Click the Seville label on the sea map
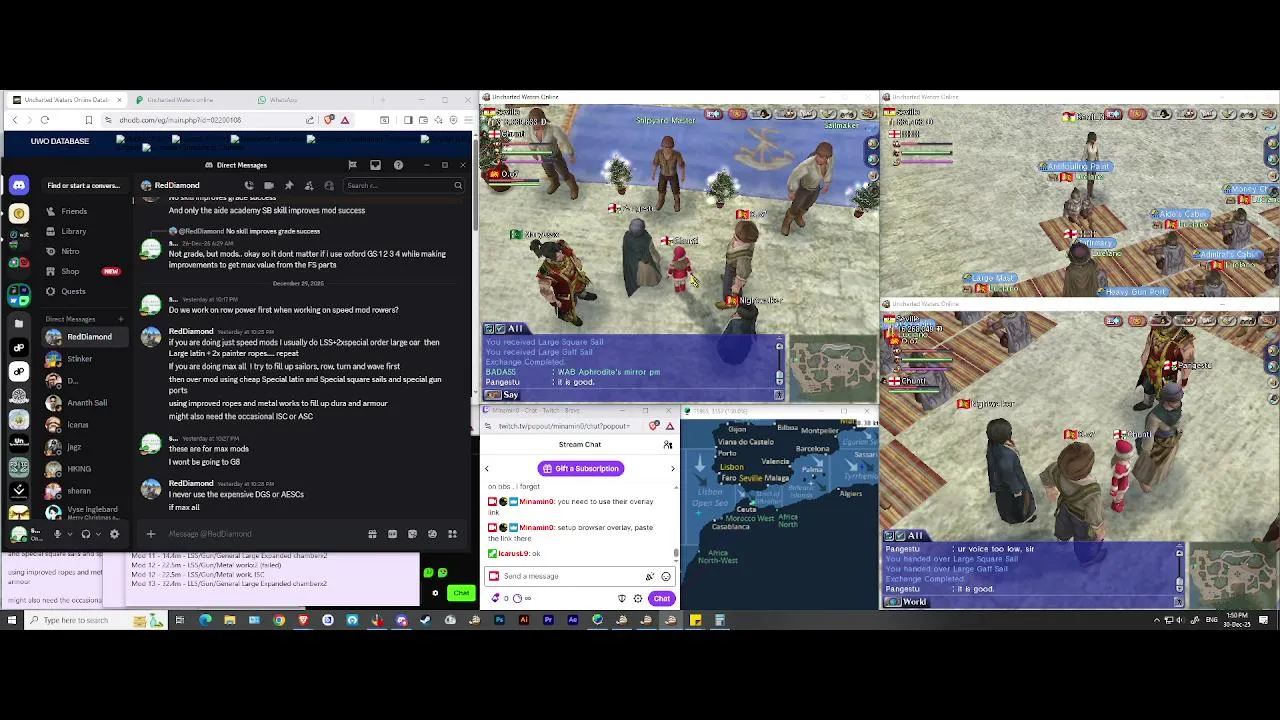This screenshot has width=1280, height=720. [x=750, y=478]
